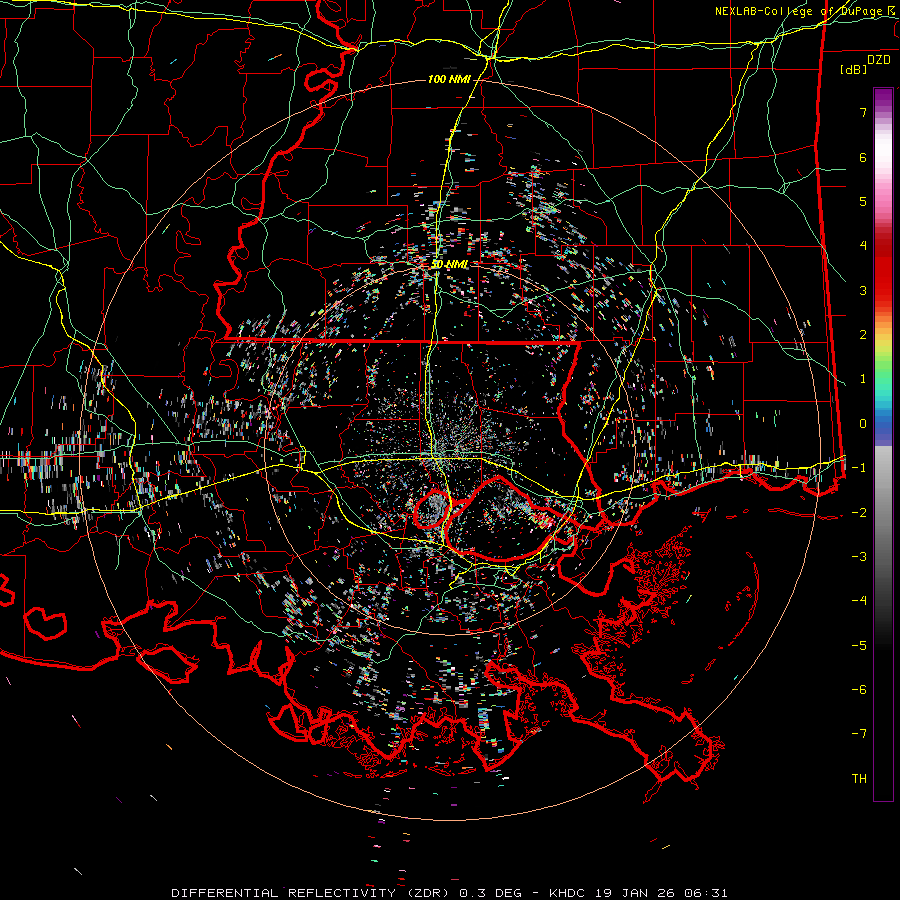The image size is (900, 900).
Task: Click the 5 value on the legend
Action: coord(863,201)
